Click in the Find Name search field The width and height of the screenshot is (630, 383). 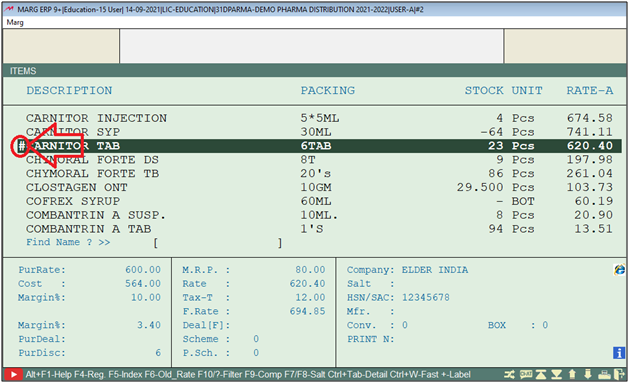[x=217, y=243]
